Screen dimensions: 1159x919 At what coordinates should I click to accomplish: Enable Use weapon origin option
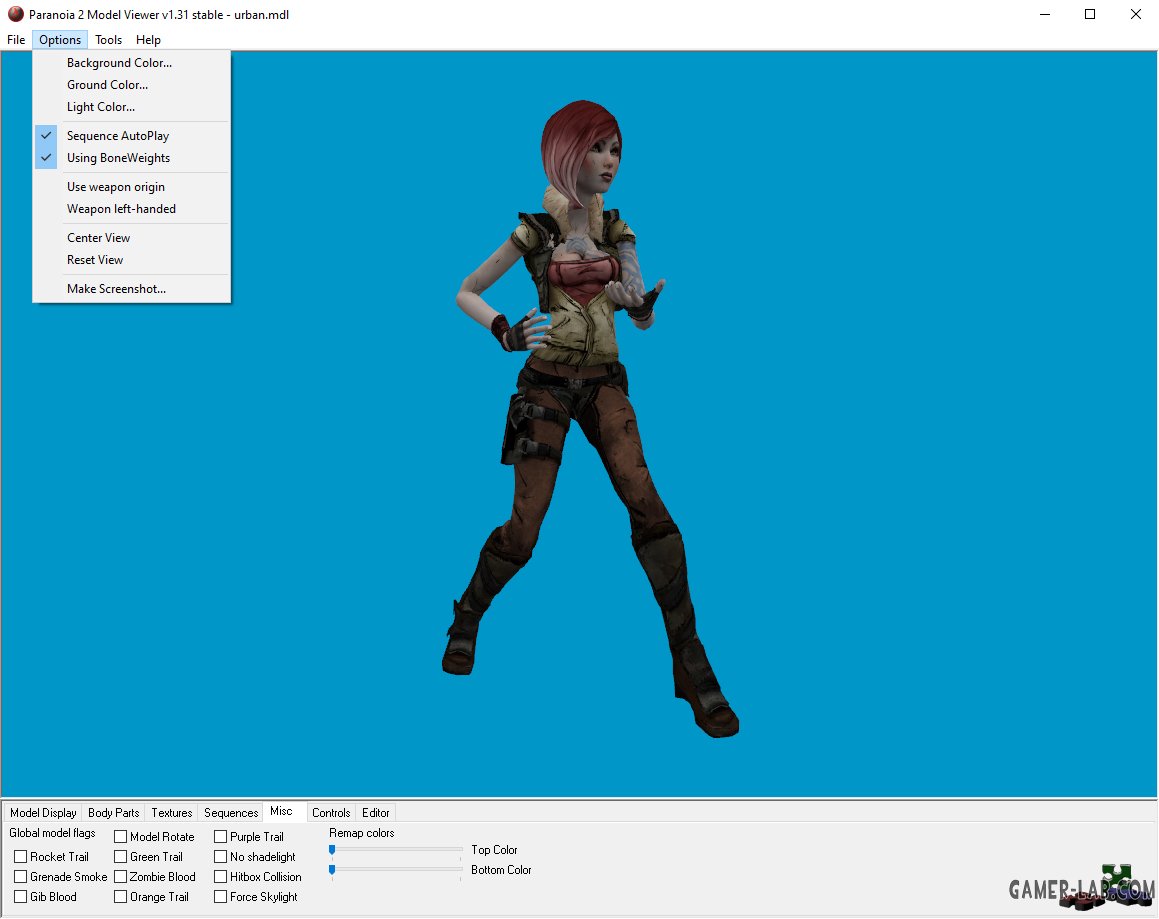coord(132,187)
